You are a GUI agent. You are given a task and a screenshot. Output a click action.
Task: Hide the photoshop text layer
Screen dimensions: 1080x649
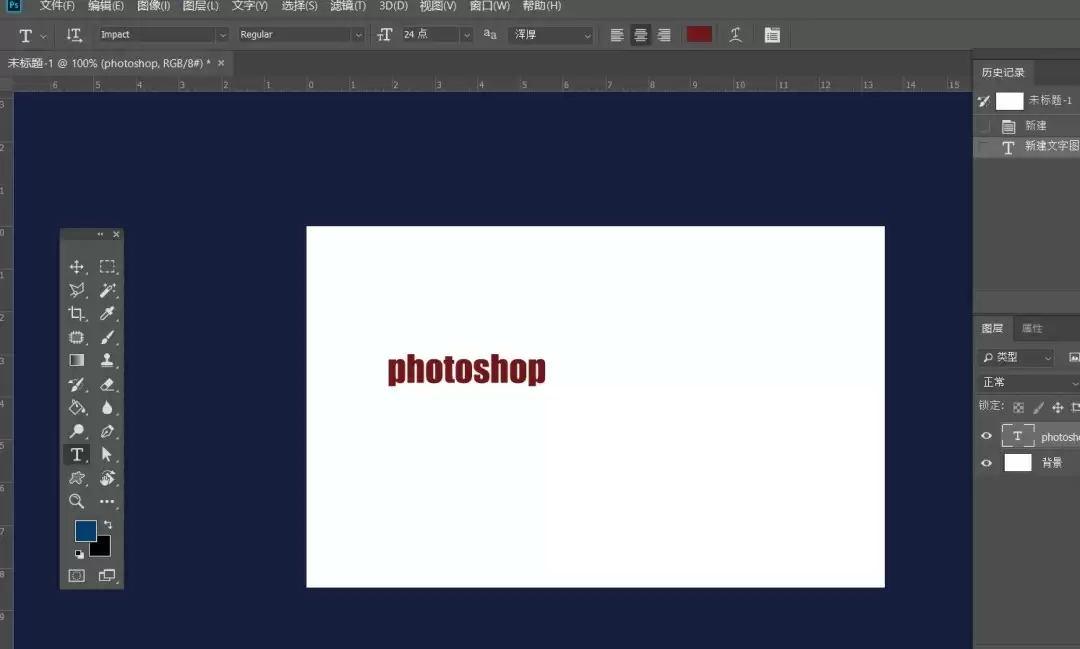pyautogui.click(x=986, y=436)
